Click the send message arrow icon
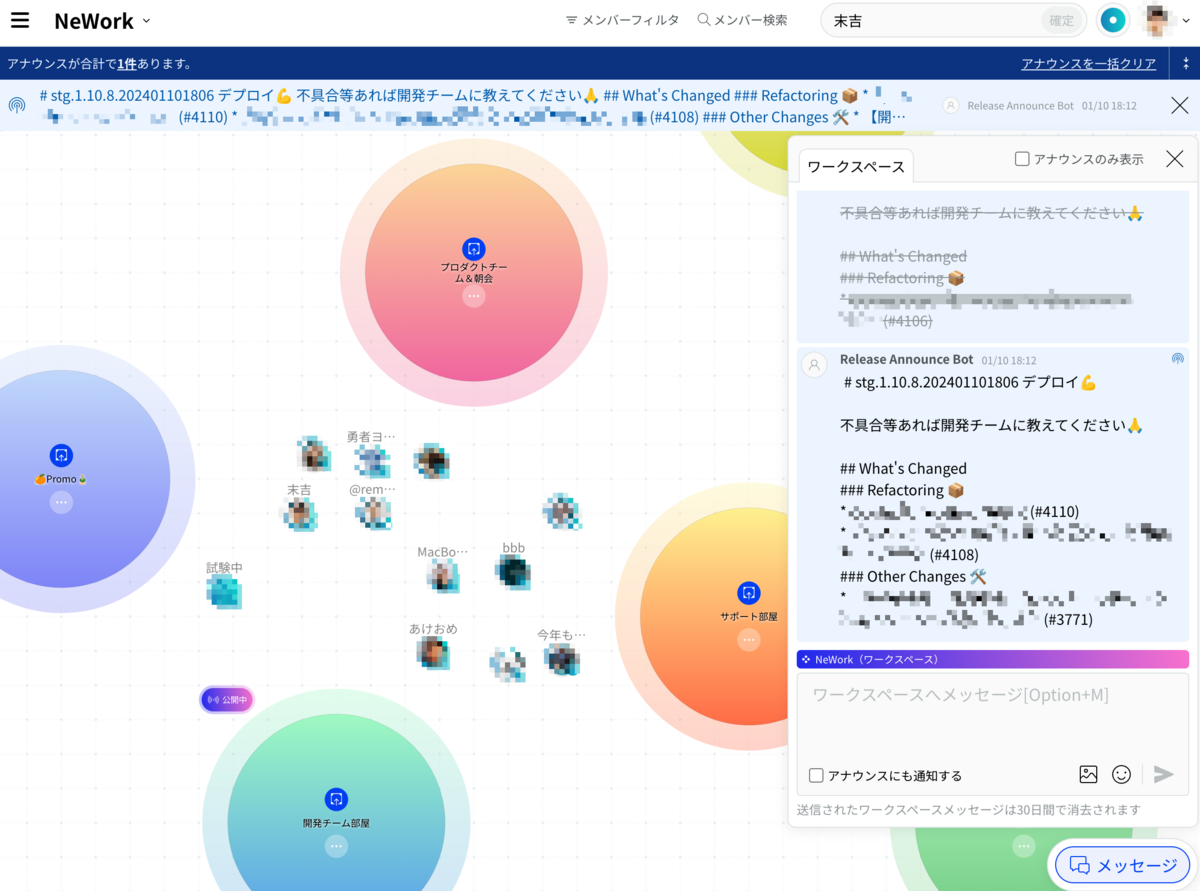1200x891 pixels. 1163,774
